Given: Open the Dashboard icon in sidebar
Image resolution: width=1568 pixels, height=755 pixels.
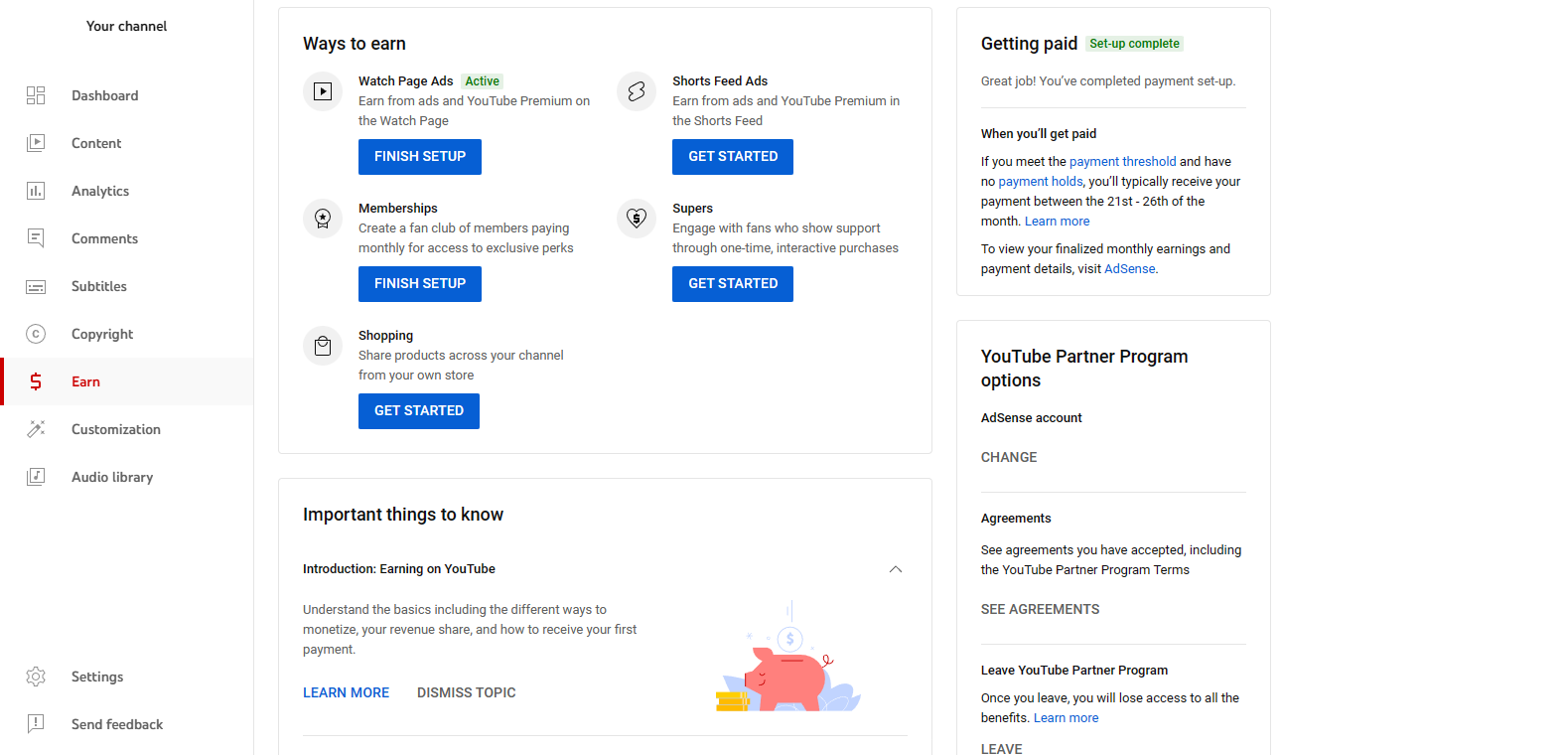Looking at the screenshot, I should point(36,95).
